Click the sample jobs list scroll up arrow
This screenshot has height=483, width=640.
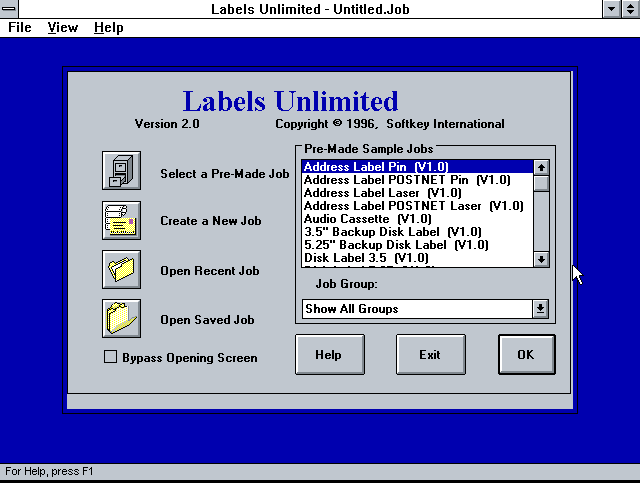click(541, 167)
